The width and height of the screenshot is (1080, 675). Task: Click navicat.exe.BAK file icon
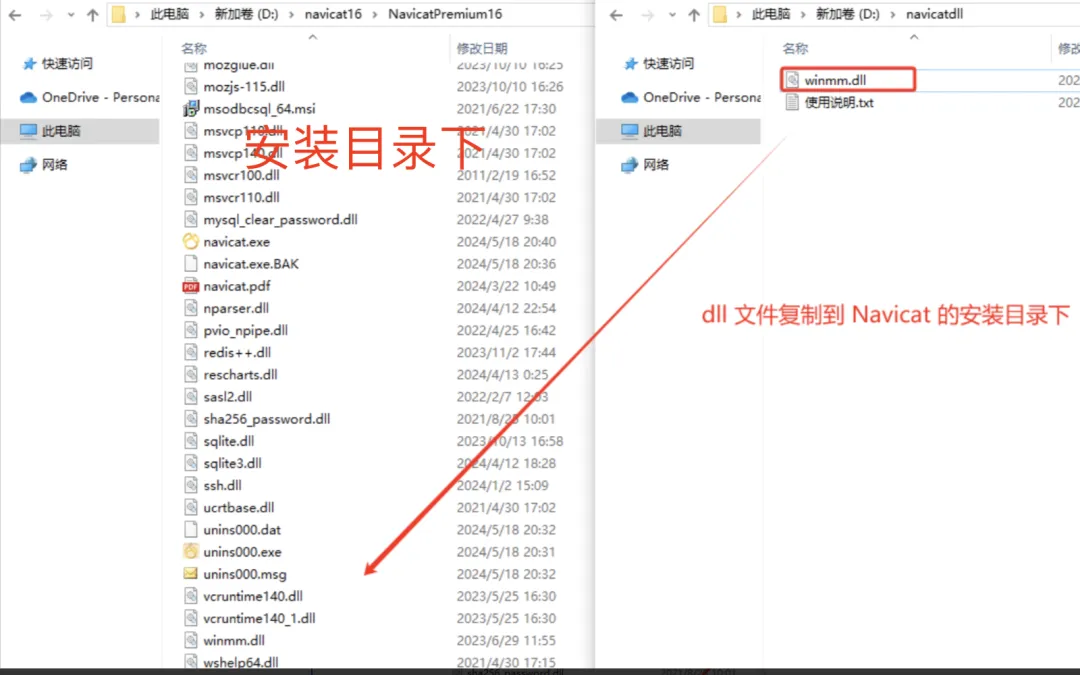point(191,264)
